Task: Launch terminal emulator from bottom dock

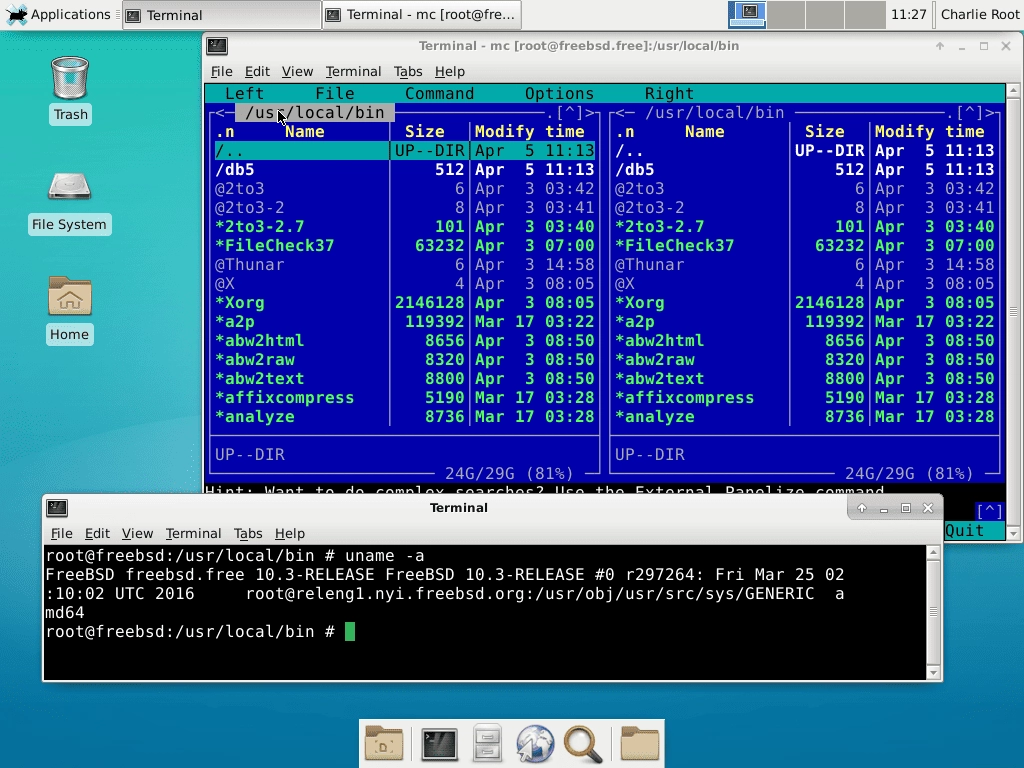Action: tap(439, 744)
